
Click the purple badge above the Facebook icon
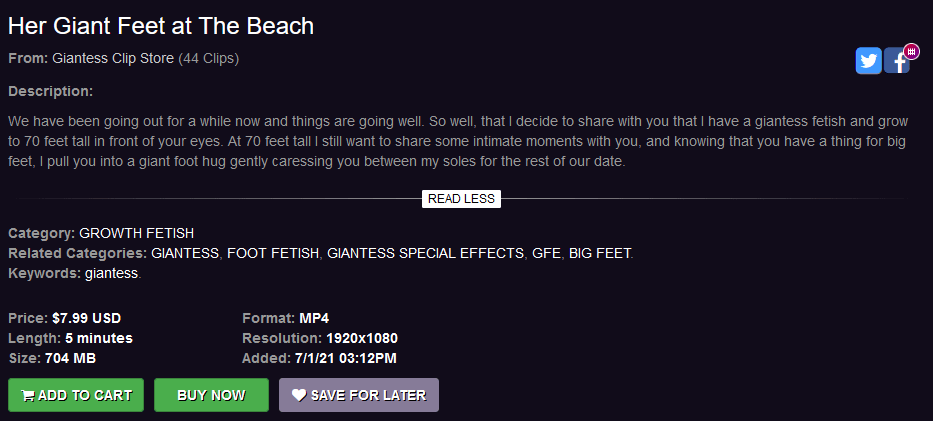pos(911,51)
